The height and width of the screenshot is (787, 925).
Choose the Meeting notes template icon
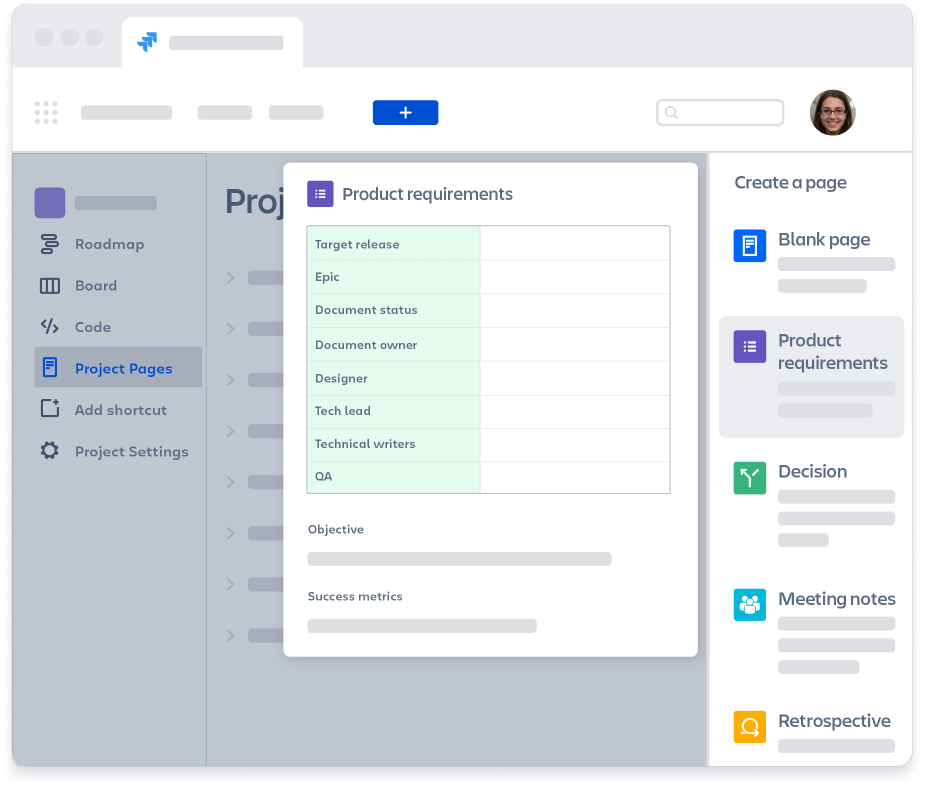749,605
